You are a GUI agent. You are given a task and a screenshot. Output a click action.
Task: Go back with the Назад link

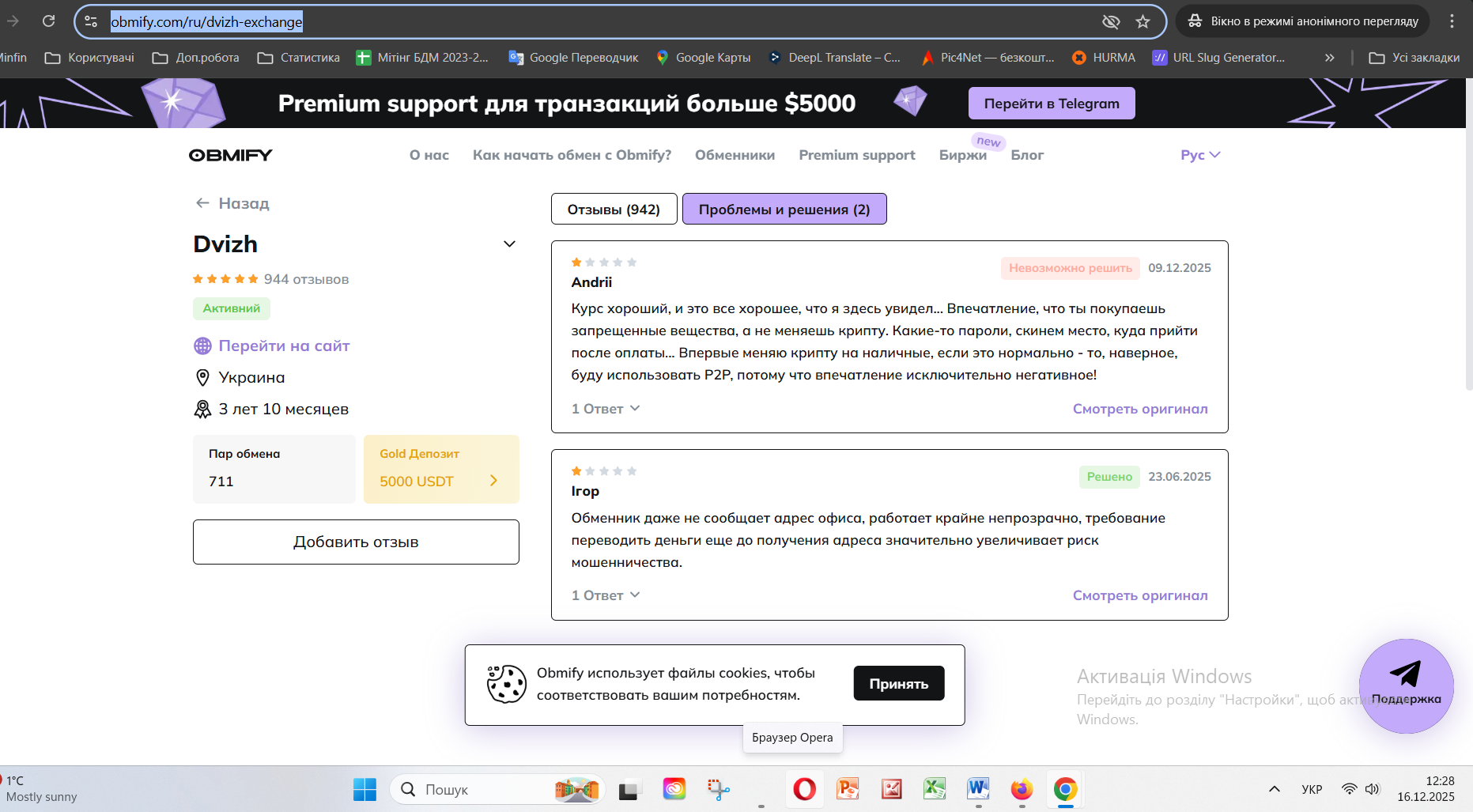coord(232,203)
